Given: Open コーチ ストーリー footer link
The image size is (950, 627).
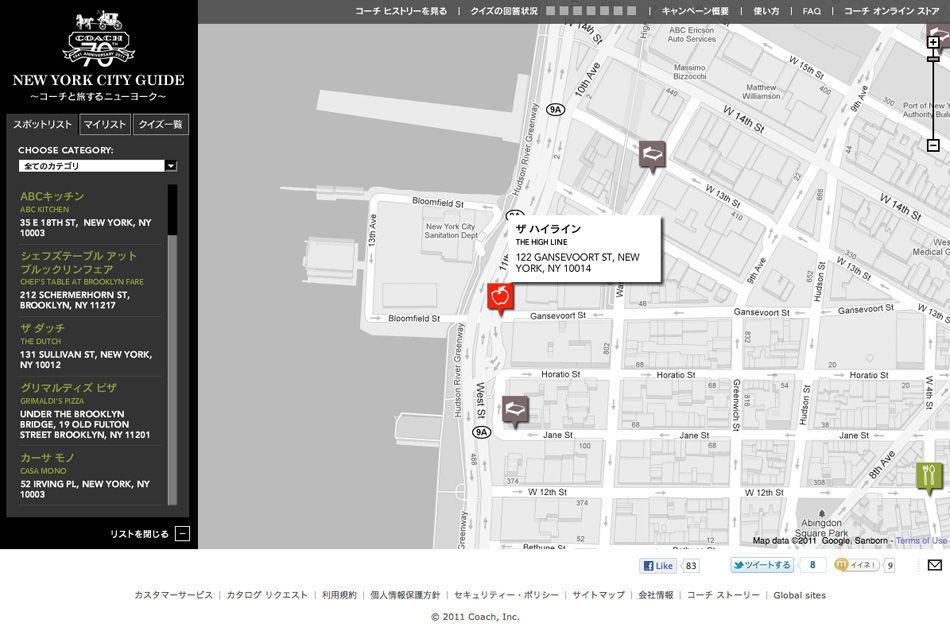Looking at the screenshot, I should pos(723,595).
